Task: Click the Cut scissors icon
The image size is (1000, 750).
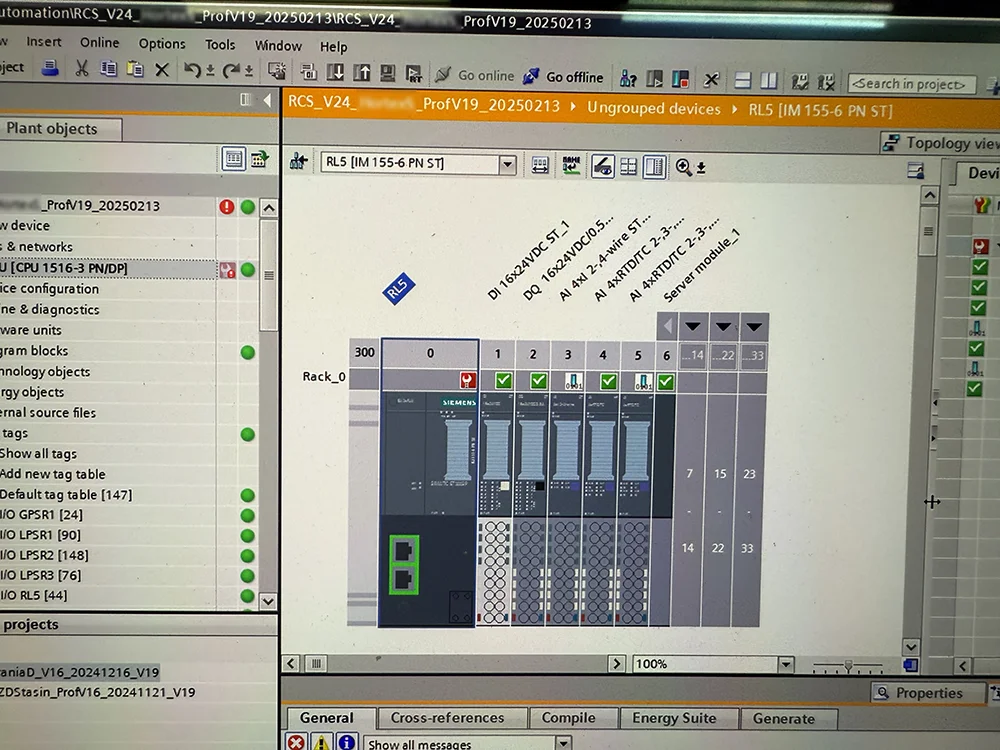Action: 82,68
